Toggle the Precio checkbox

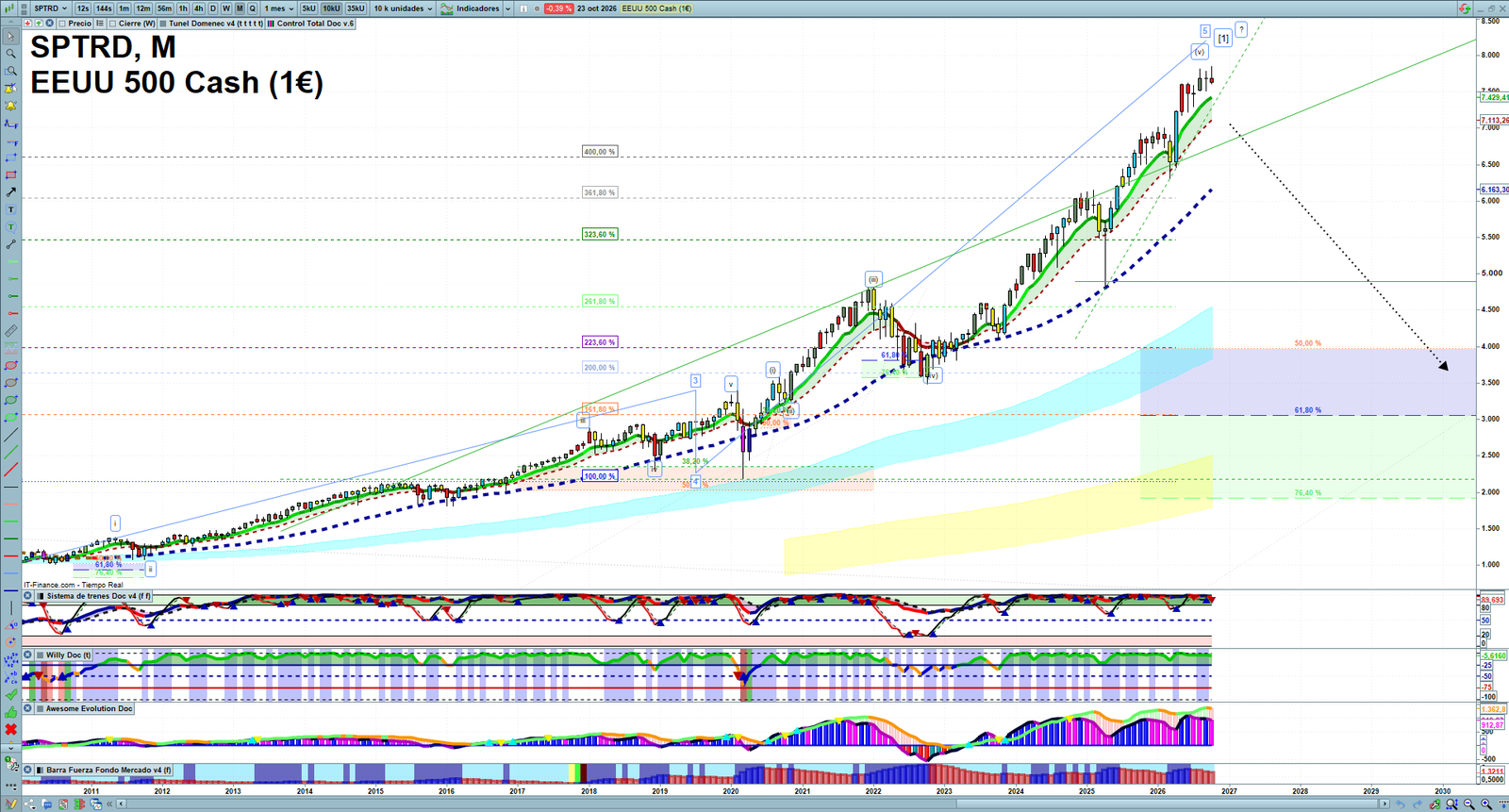pos(62,24)
